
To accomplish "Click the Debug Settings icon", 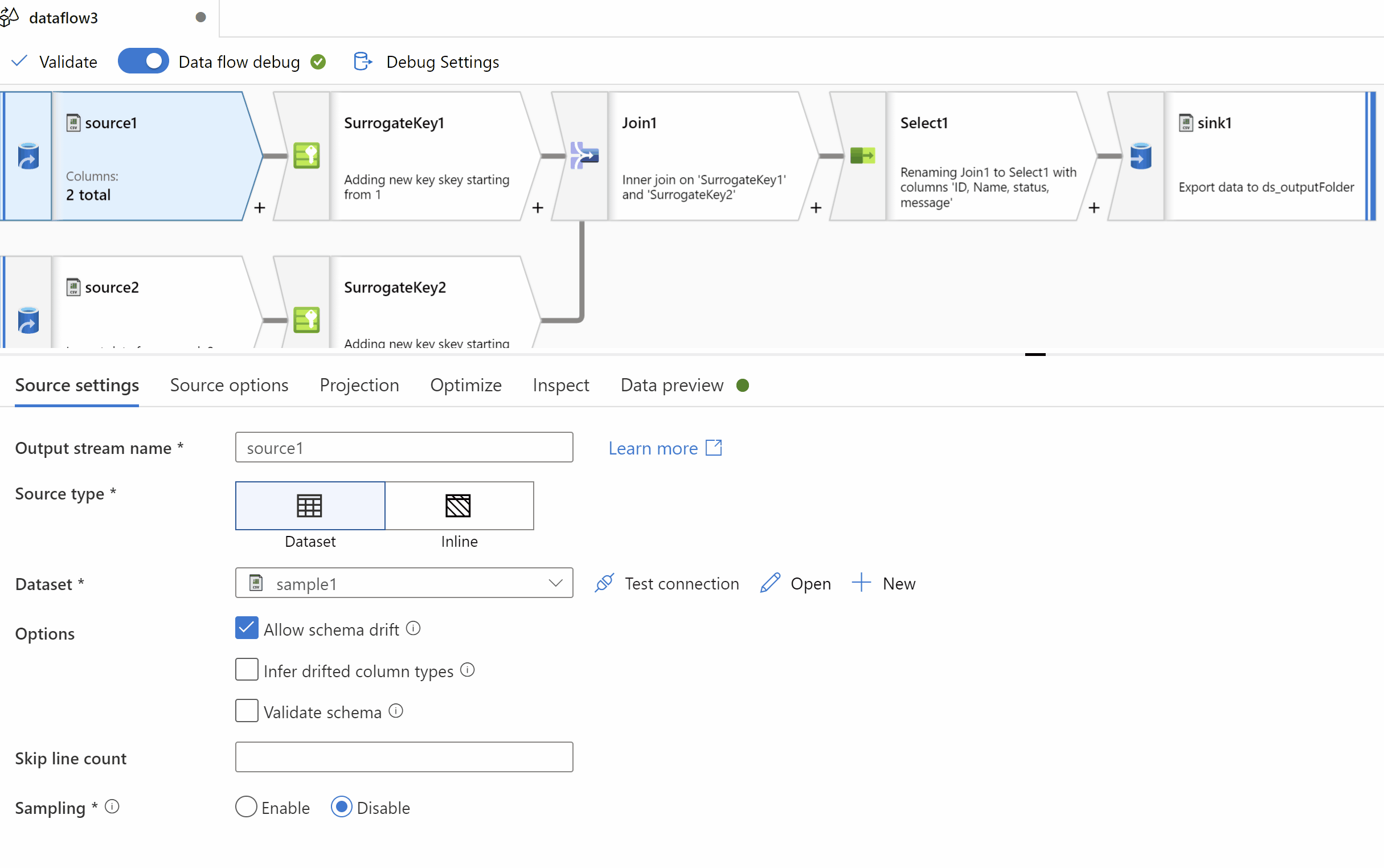I will (x=363, y=62).
